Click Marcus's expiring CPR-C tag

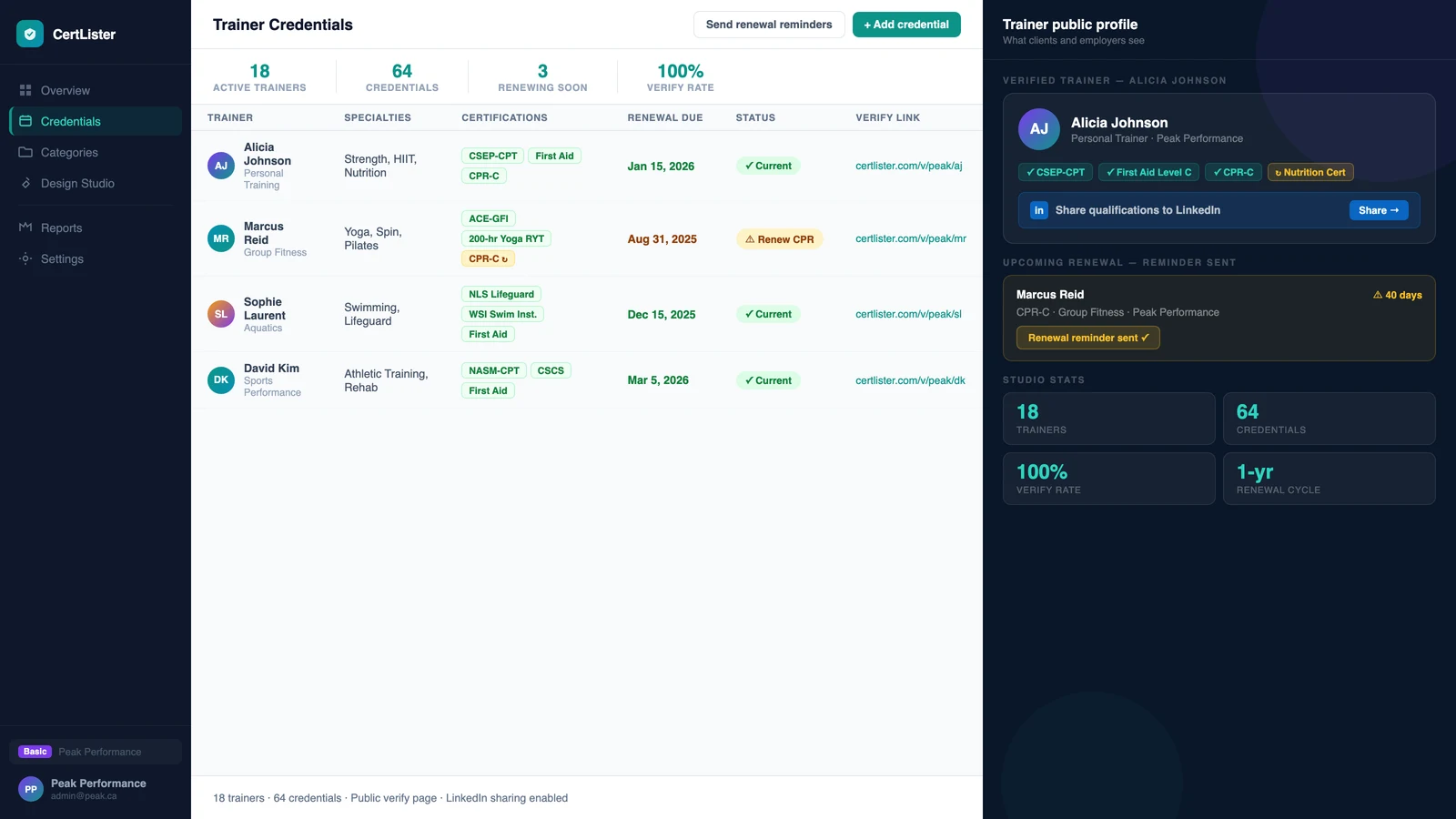click(x=489, y=258)
